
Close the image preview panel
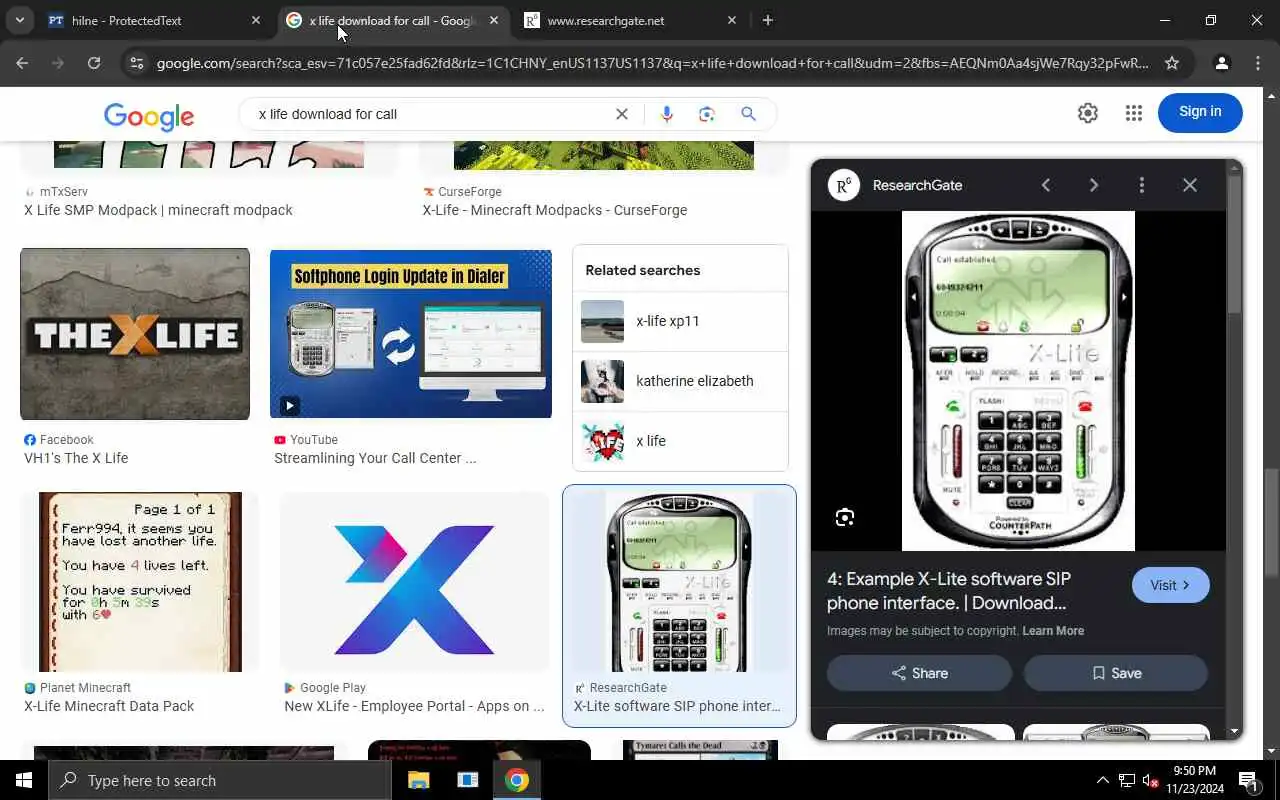click(x=1189, y=185)
